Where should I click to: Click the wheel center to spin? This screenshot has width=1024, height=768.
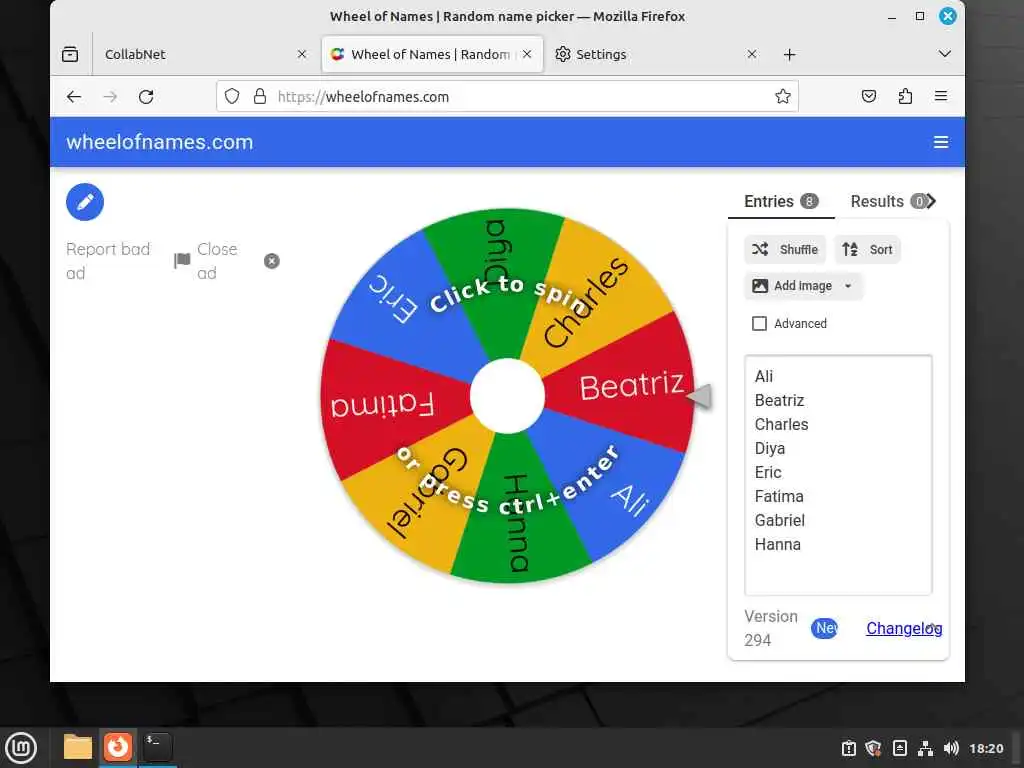tap(507, 396)
